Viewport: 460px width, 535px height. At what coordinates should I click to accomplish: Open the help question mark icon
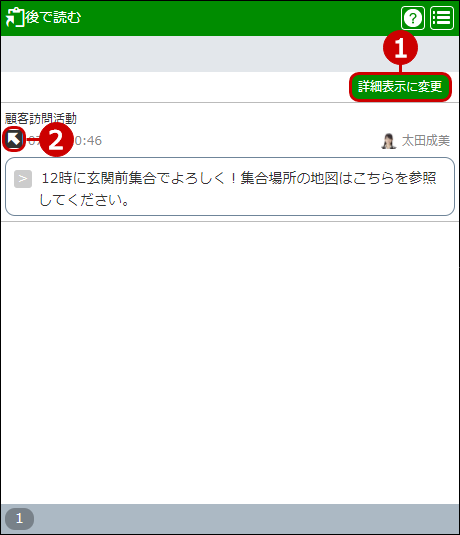click(x=413, y=18)
